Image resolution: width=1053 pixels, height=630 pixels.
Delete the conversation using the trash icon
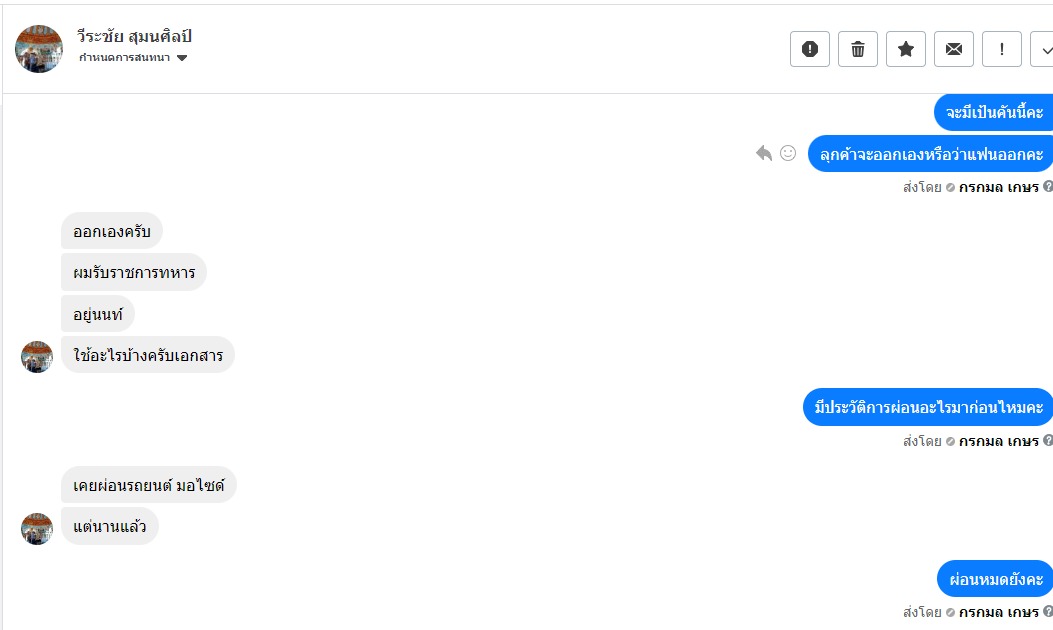coord(858,49)
